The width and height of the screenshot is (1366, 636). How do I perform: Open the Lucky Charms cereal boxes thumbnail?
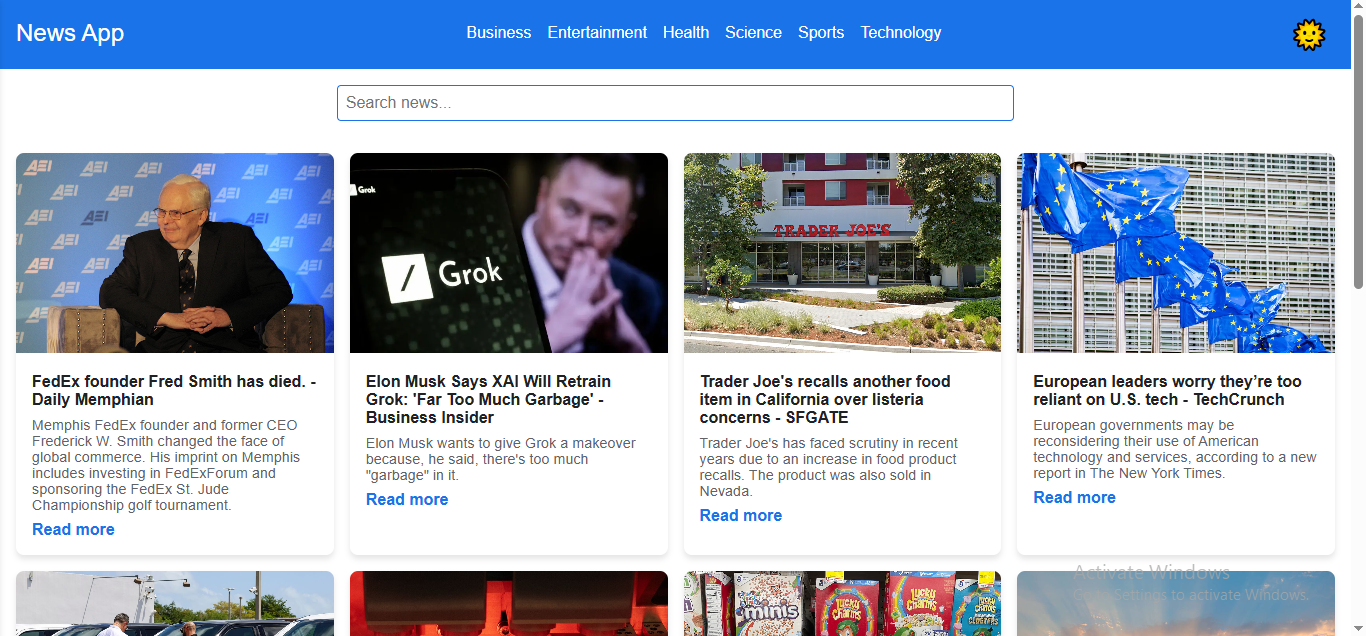tap(842, 603)
